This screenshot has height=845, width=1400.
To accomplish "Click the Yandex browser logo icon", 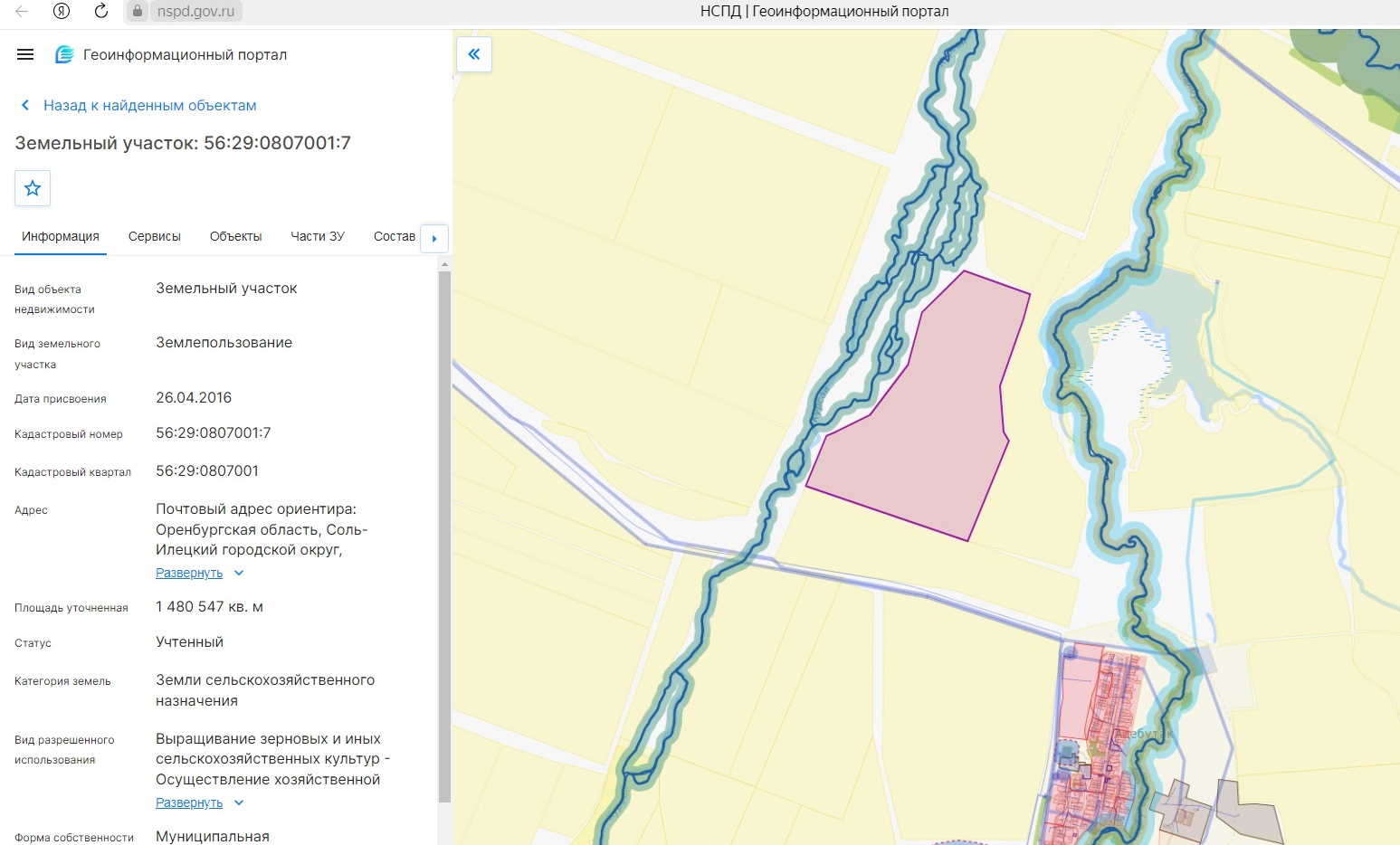I will tap(62, 11).
